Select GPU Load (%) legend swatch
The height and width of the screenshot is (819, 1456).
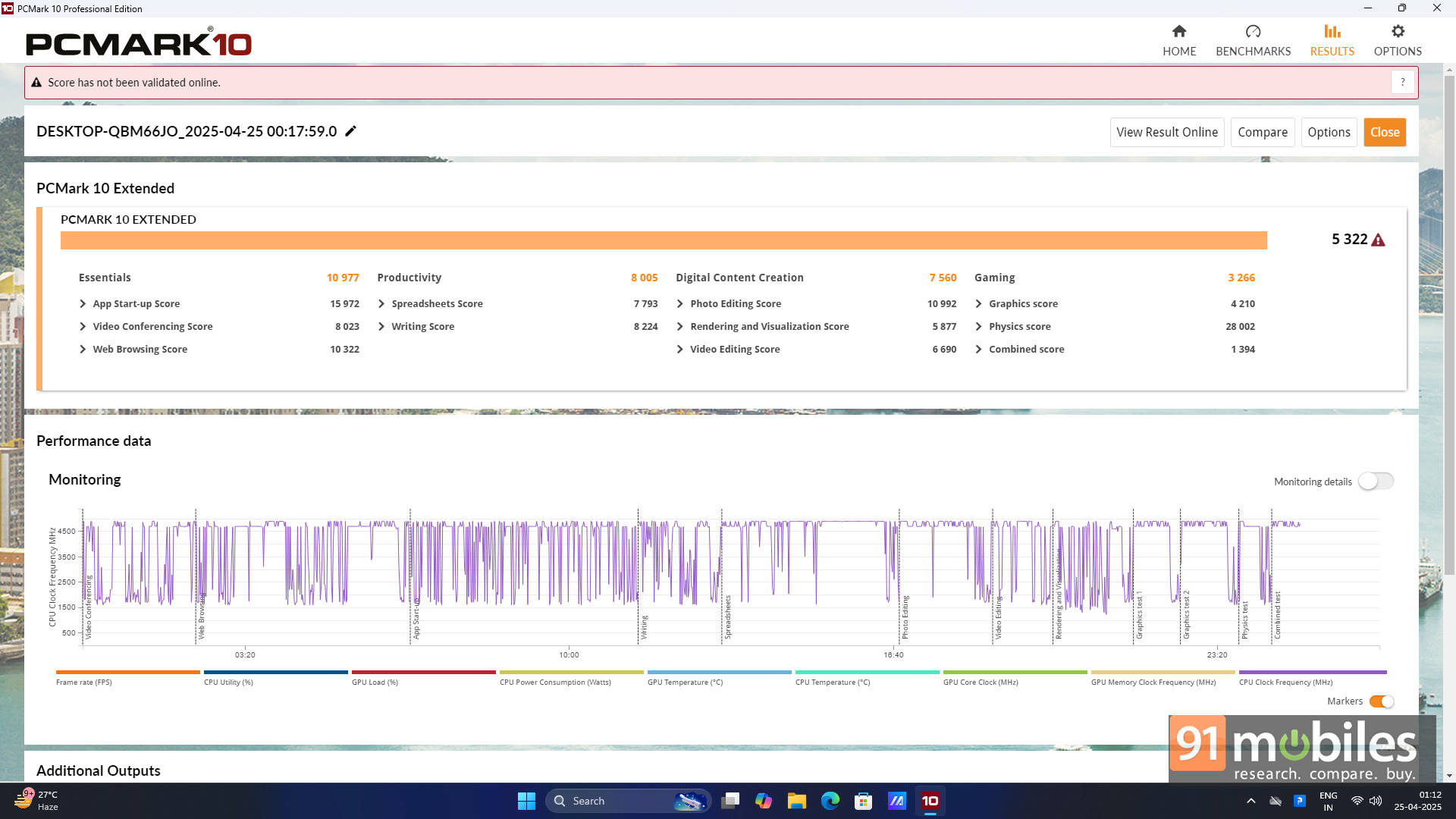(x=423, y=672)
